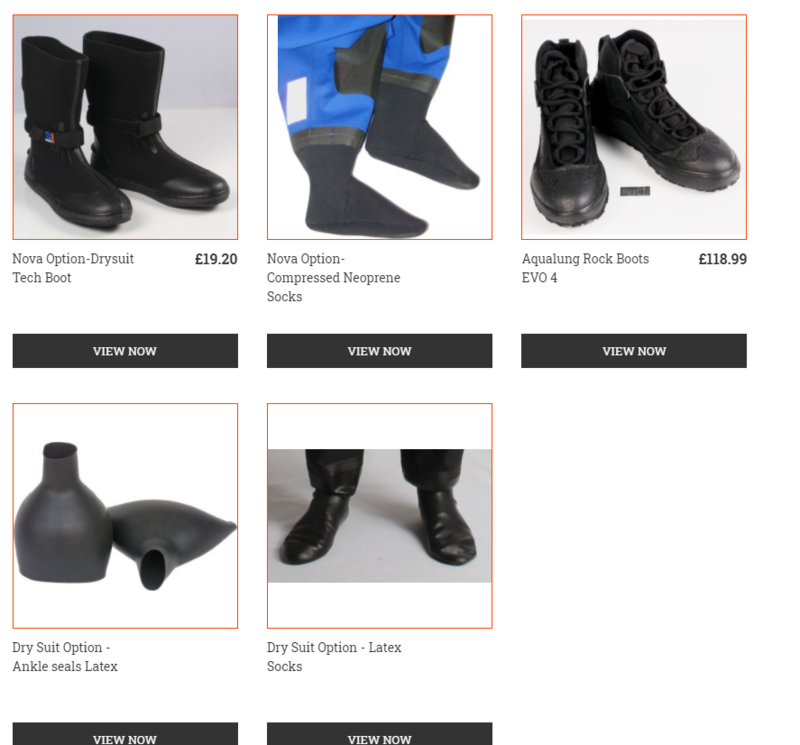
Task: Open the Latex Socks product image
Action: (x=380, y=516)
